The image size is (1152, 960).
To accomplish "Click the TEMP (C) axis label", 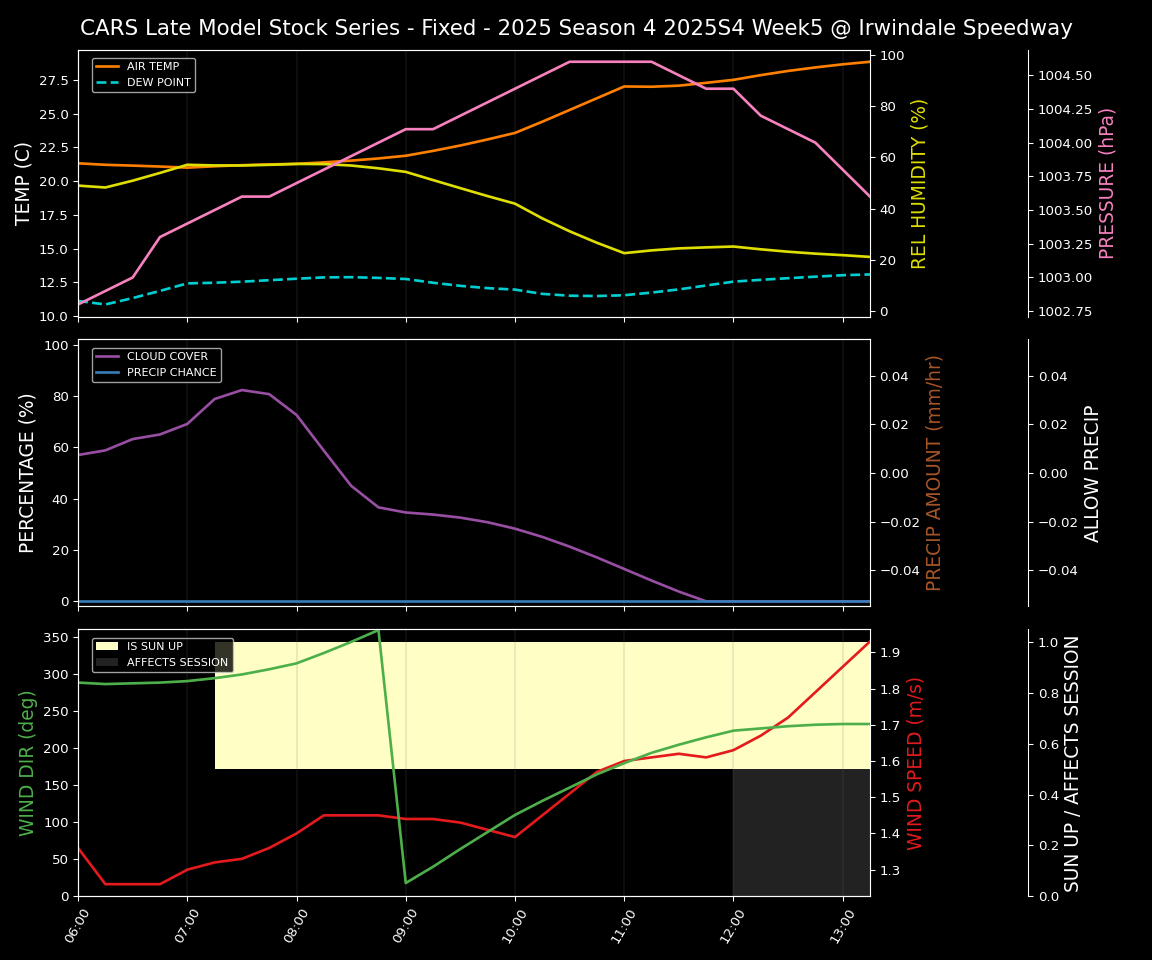I will pyautogui.click(x=24, y=183).
